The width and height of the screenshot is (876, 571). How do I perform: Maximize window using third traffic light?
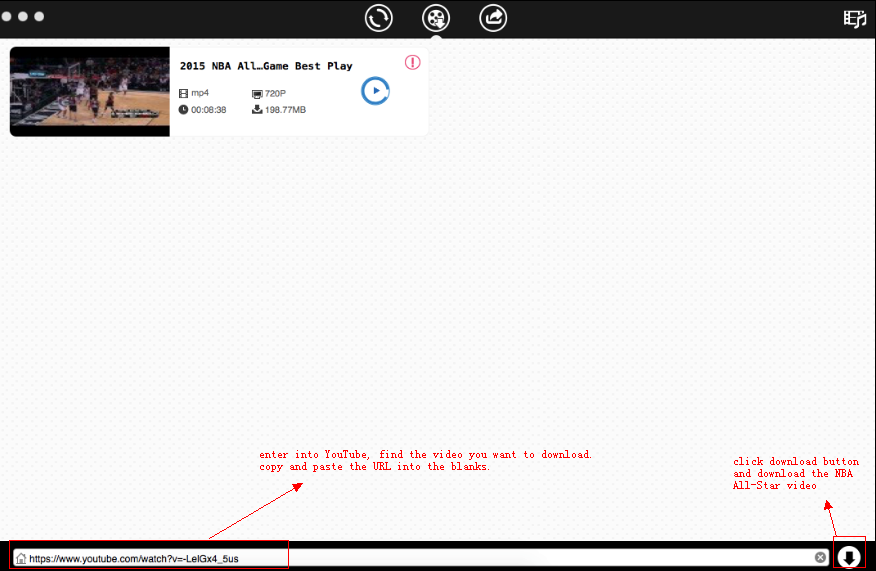pos(39,16)
